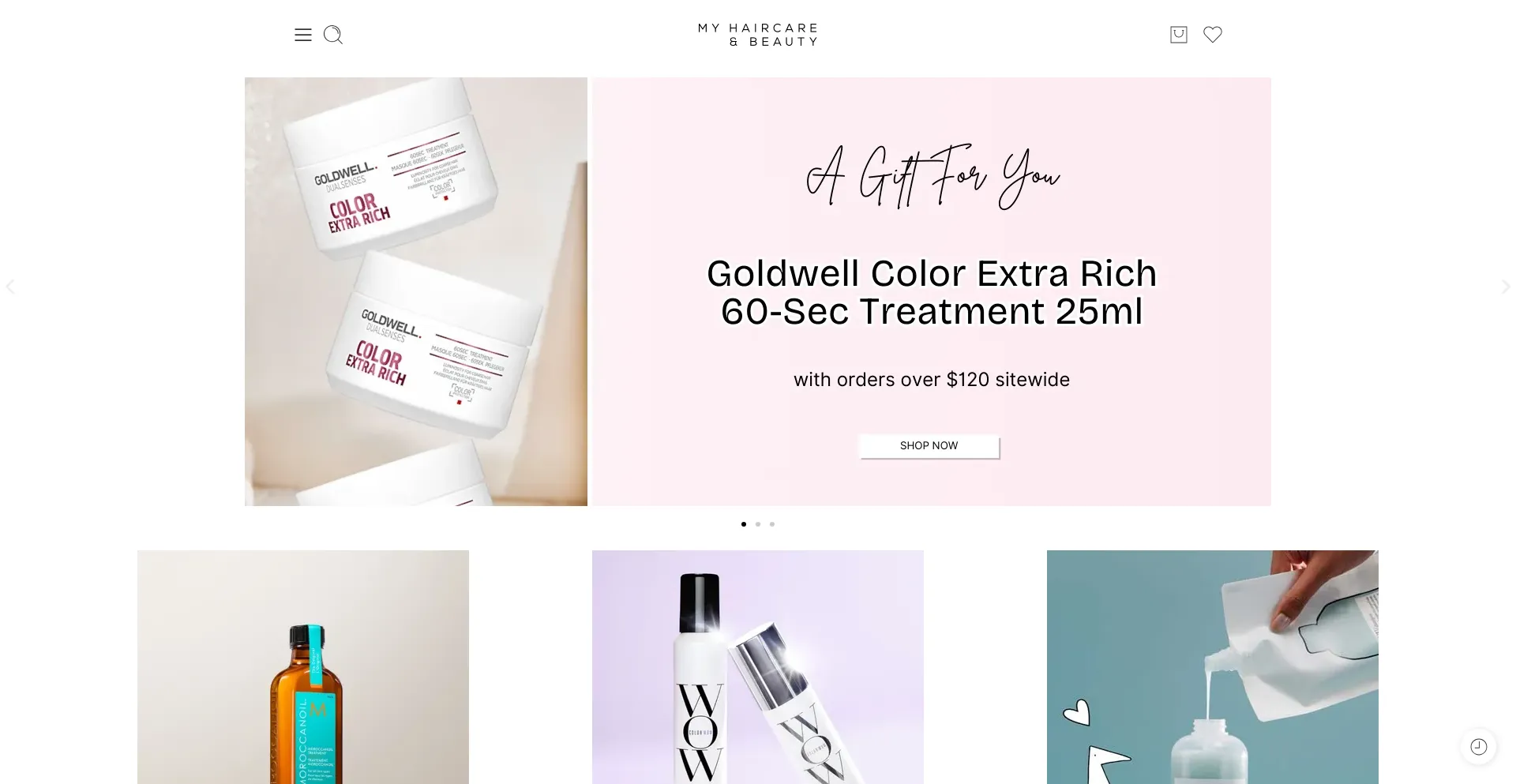
Task: Open the shopping cart icon
Action: 1179,35
